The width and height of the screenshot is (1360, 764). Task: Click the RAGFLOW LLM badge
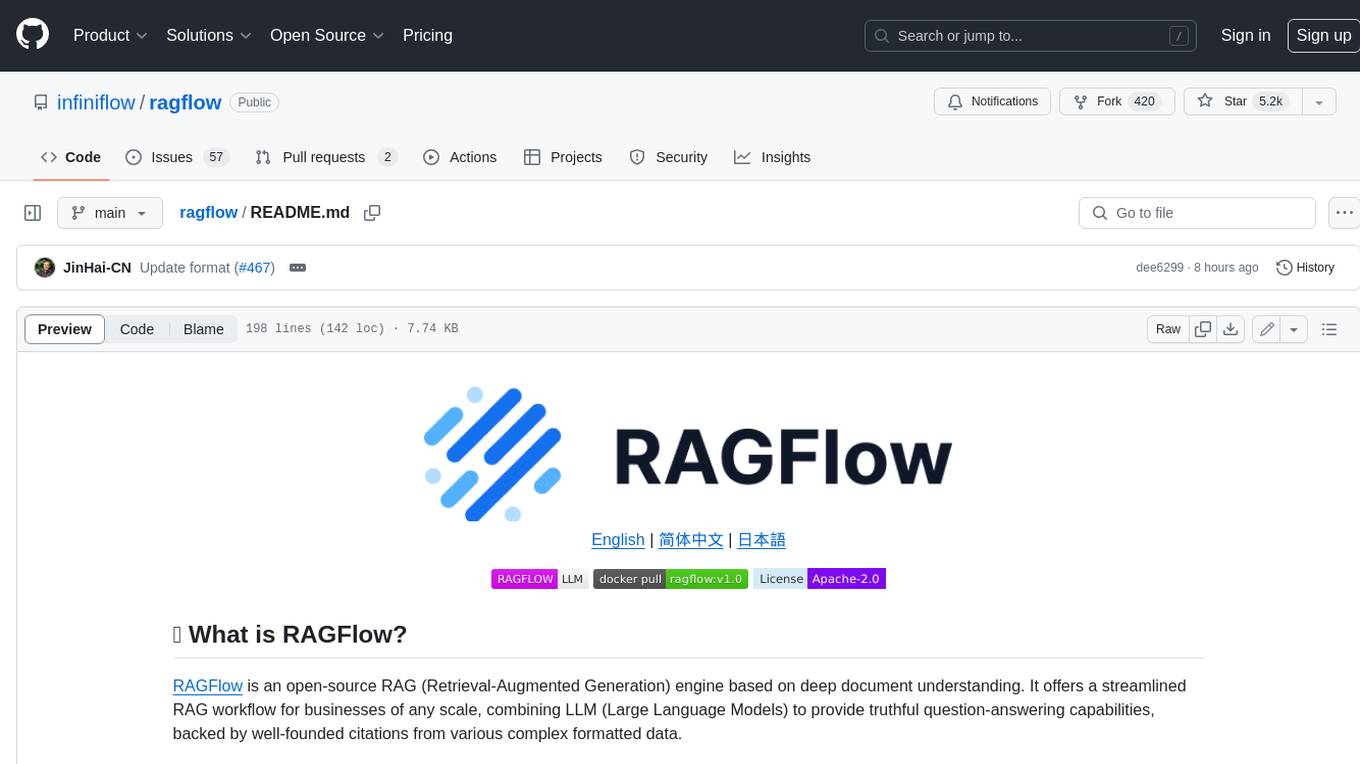coord(539,579)
